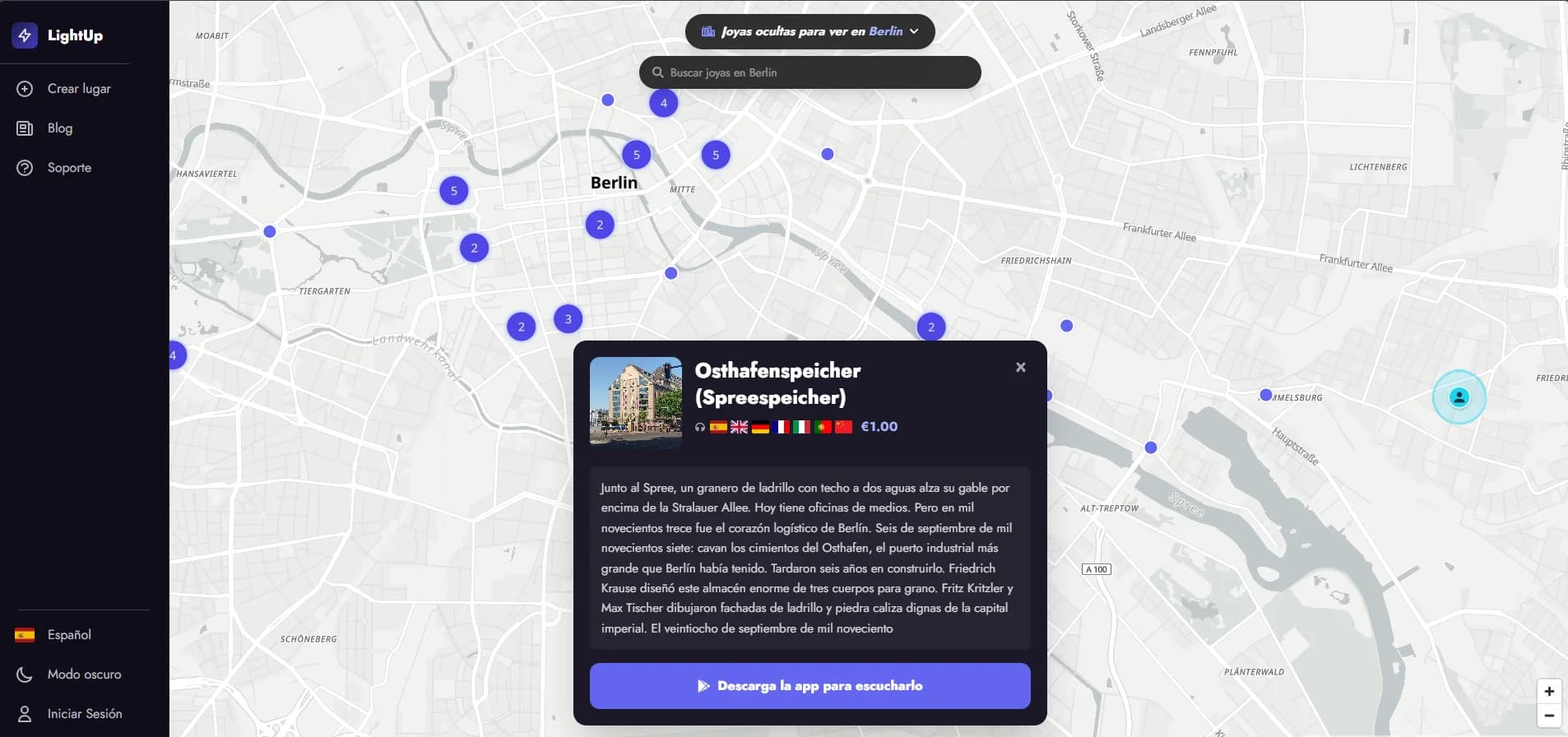Close the Osthafenspeicher popup
The height and width of the screenshot is (737, 1568).
[1021, 367]
